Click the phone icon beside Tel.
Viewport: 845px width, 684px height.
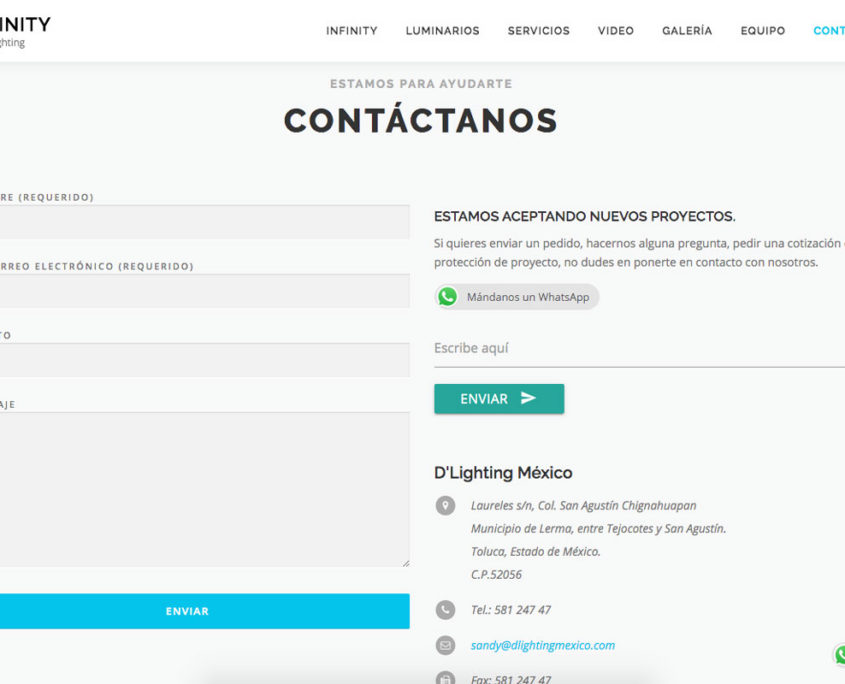coord(446,610)
